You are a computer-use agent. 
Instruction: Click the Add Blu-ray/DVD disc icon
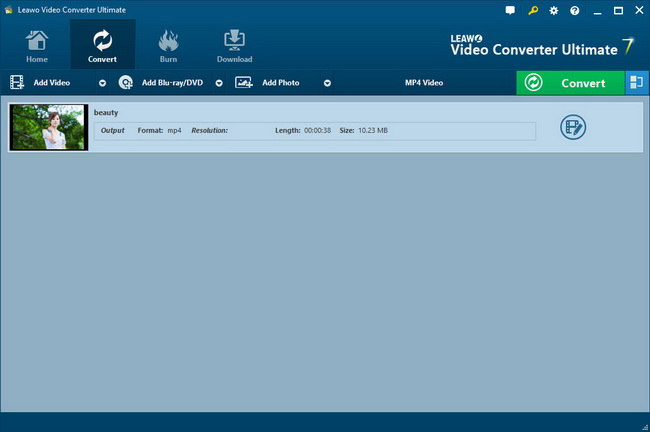[126, 83]
